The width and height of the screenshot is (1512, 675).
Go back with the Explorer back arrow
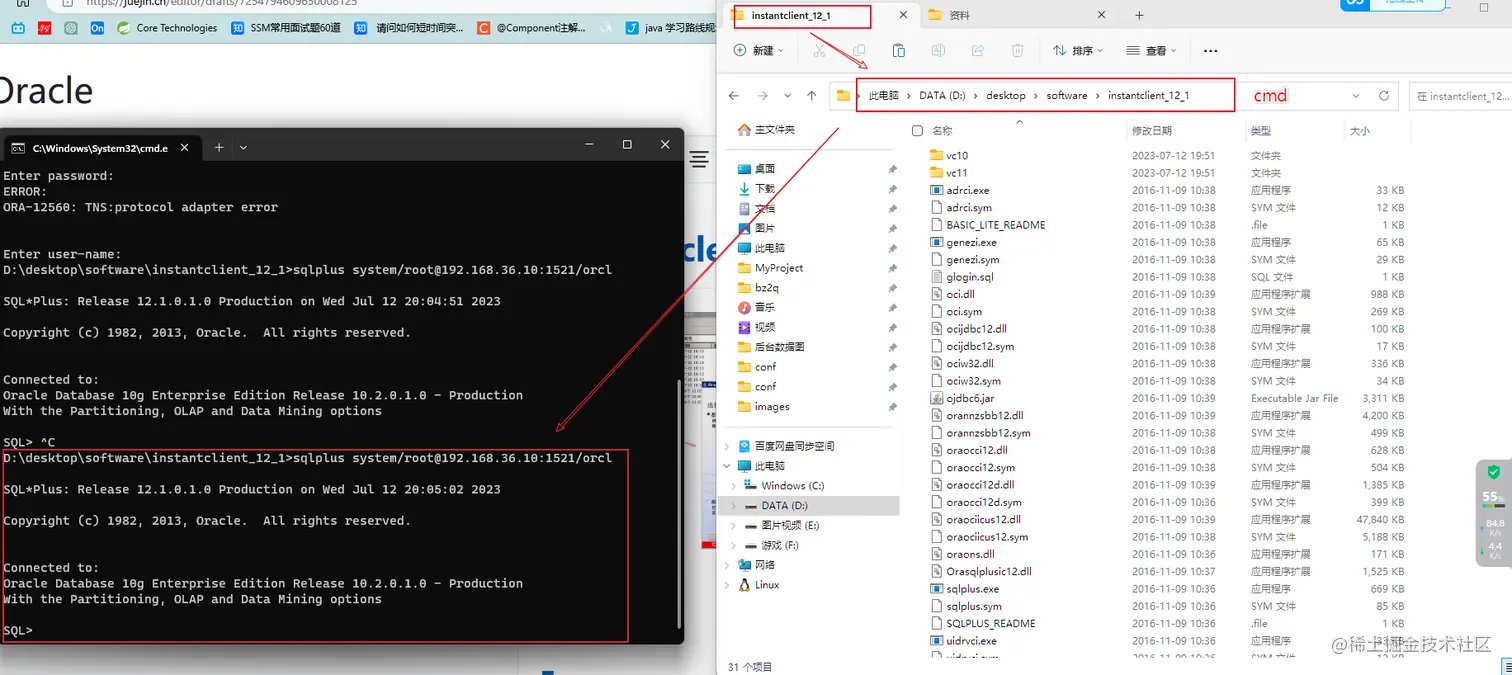(734, 96)
